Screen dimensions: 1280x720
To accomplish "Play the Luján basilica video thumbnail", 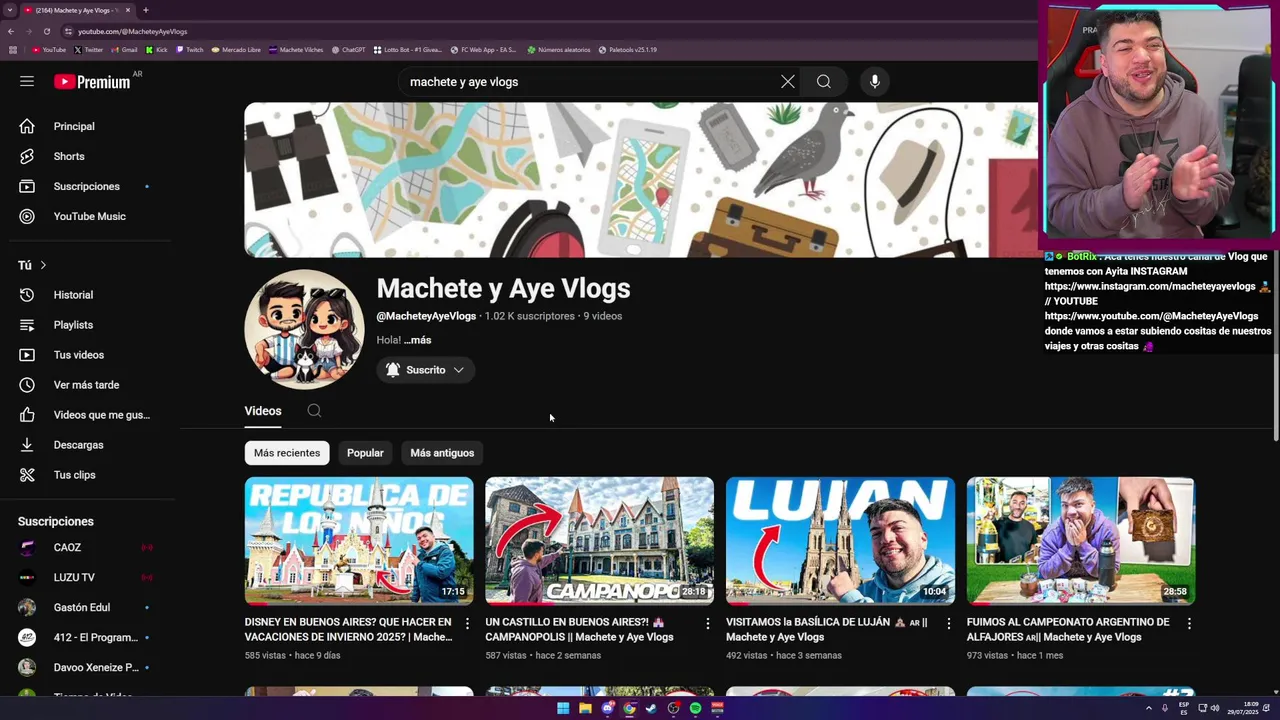I will coord(840,541).
